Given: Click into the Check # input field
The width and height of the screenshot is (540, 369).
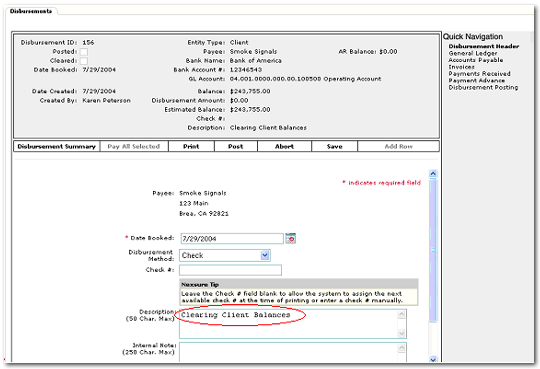Looking at the screenshot, I should (230, 270).
